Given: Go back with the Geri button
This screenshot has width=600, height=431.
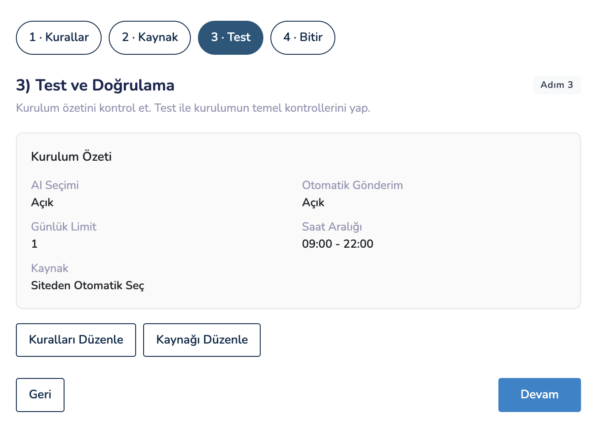Looking at the screenshot, I should click(x=40, y=395).
